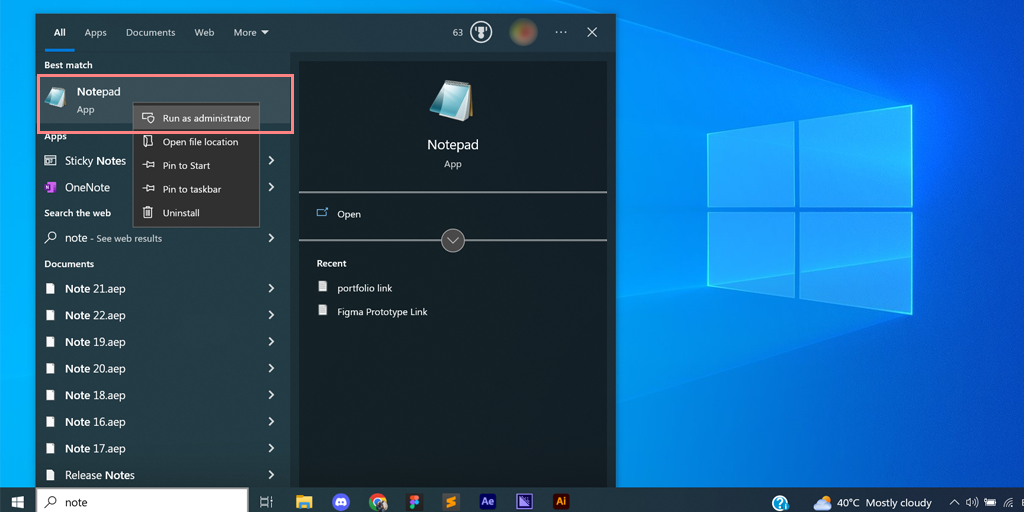Screen dimensions: 1024x512
Task: Expand Note 21.aep result arrow
Action: 272,289
